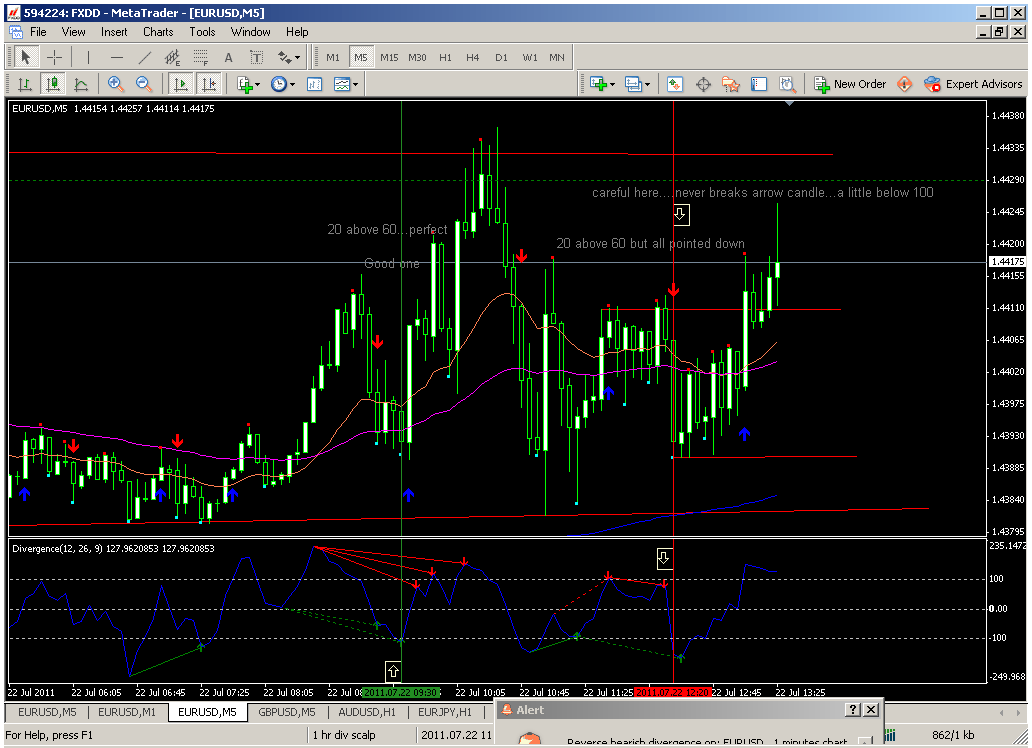This screenshot has width=1032, height=748.
Task: Toggle the candlestick chart mode
Action: [53, 84]
